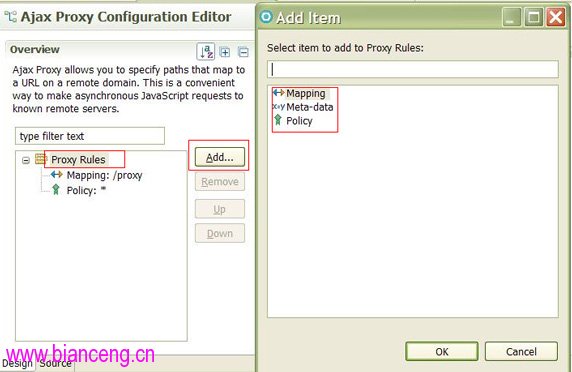
Task: Focus the type filter text field
Action: point(90,136)
